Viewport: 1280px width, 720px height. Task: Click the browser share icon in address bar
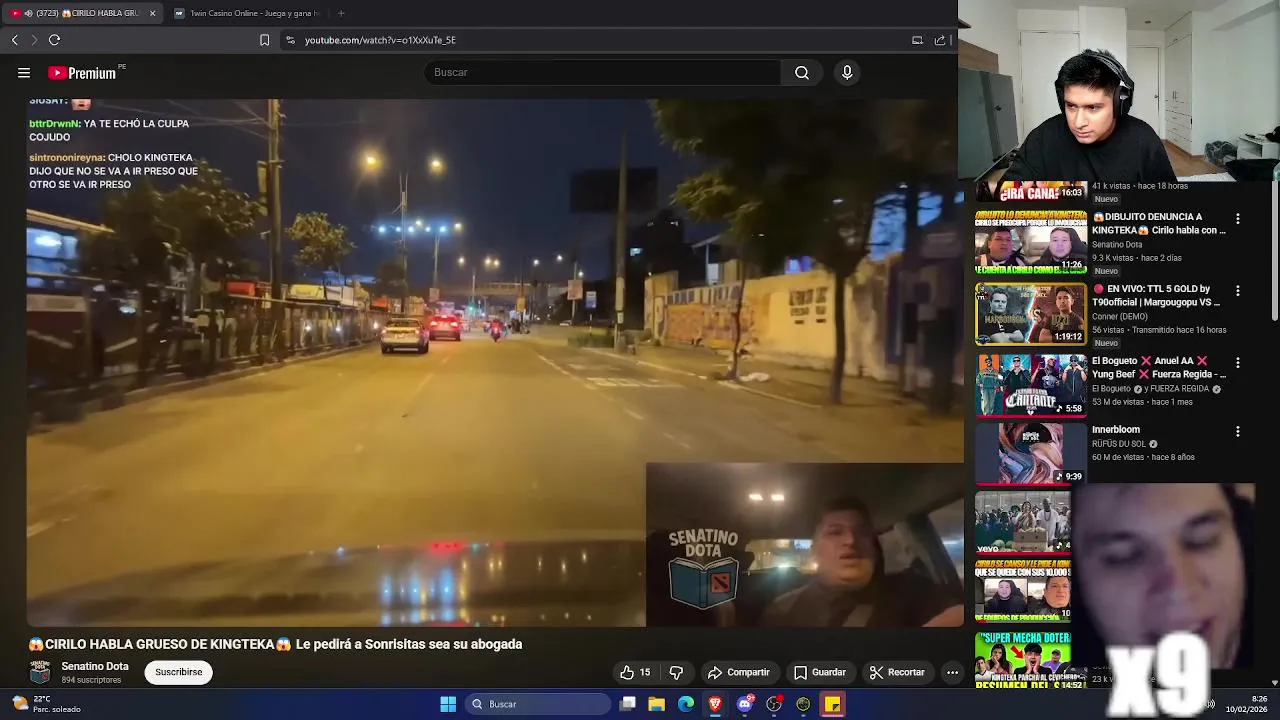[x=940, y=40]
